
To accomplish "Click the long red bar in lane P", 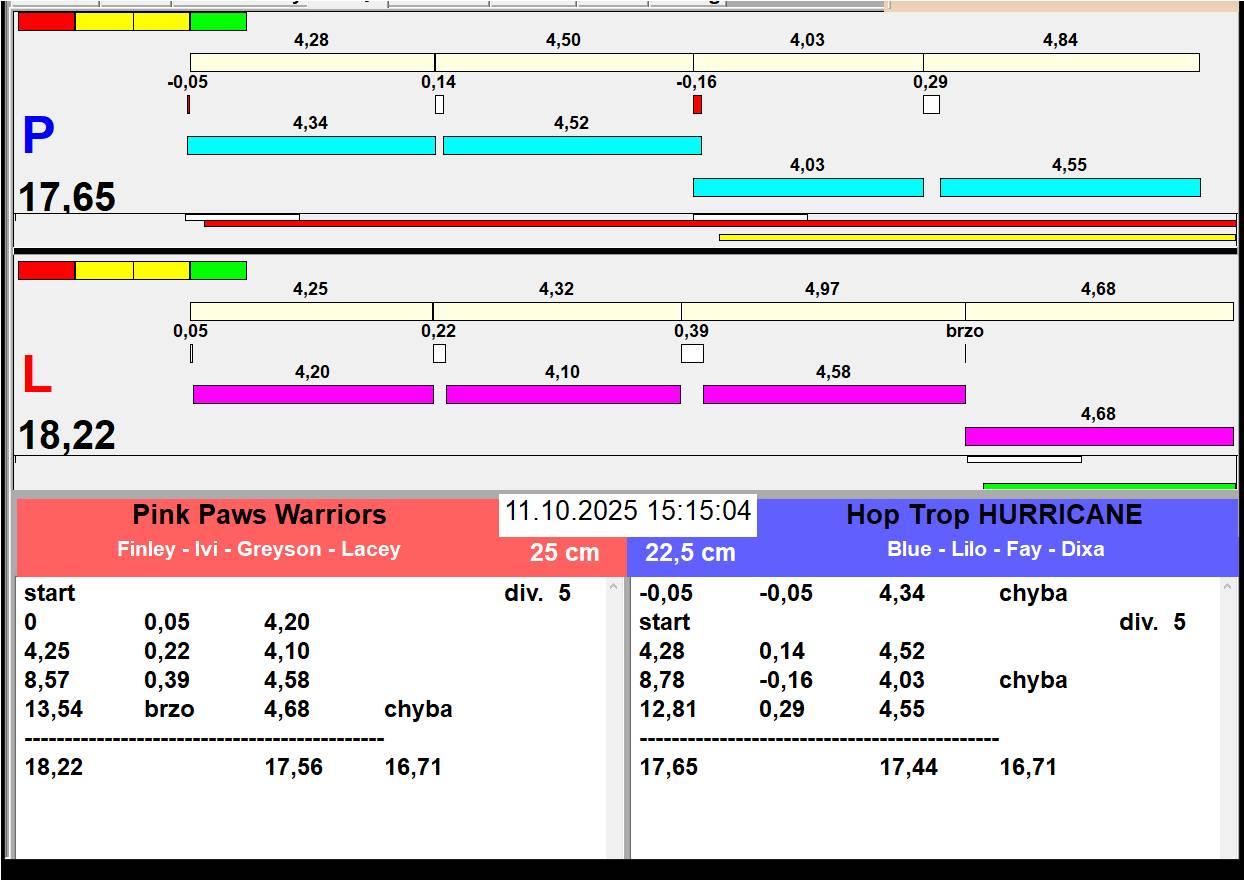I will (720, 223).
